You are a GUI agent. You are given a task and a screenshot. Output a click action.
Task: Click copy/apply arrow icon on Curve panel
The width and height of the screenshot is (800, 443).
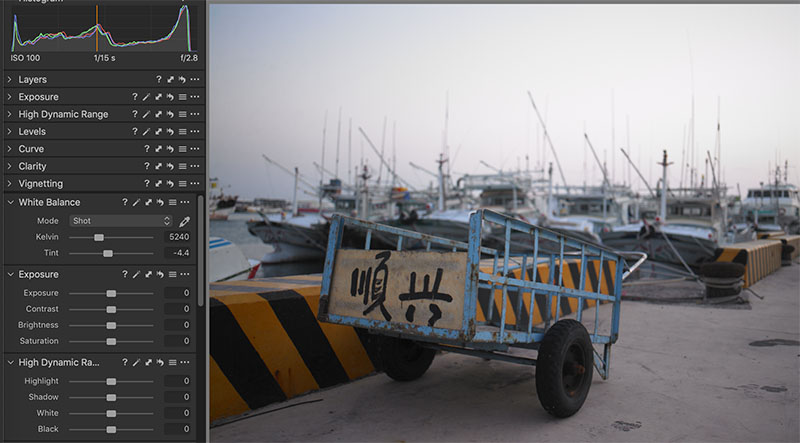click(159, 149)
